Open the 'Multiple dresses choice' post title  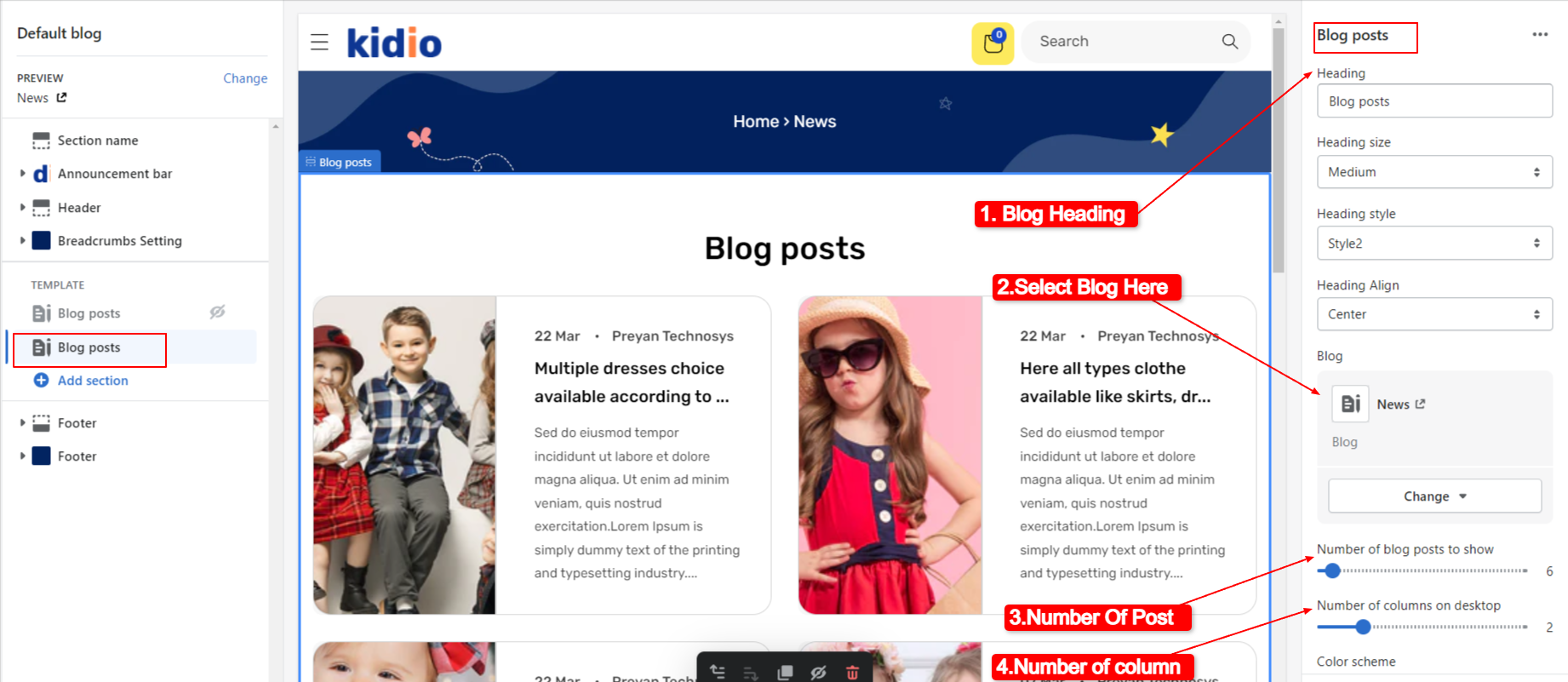(x=632, y=382)
